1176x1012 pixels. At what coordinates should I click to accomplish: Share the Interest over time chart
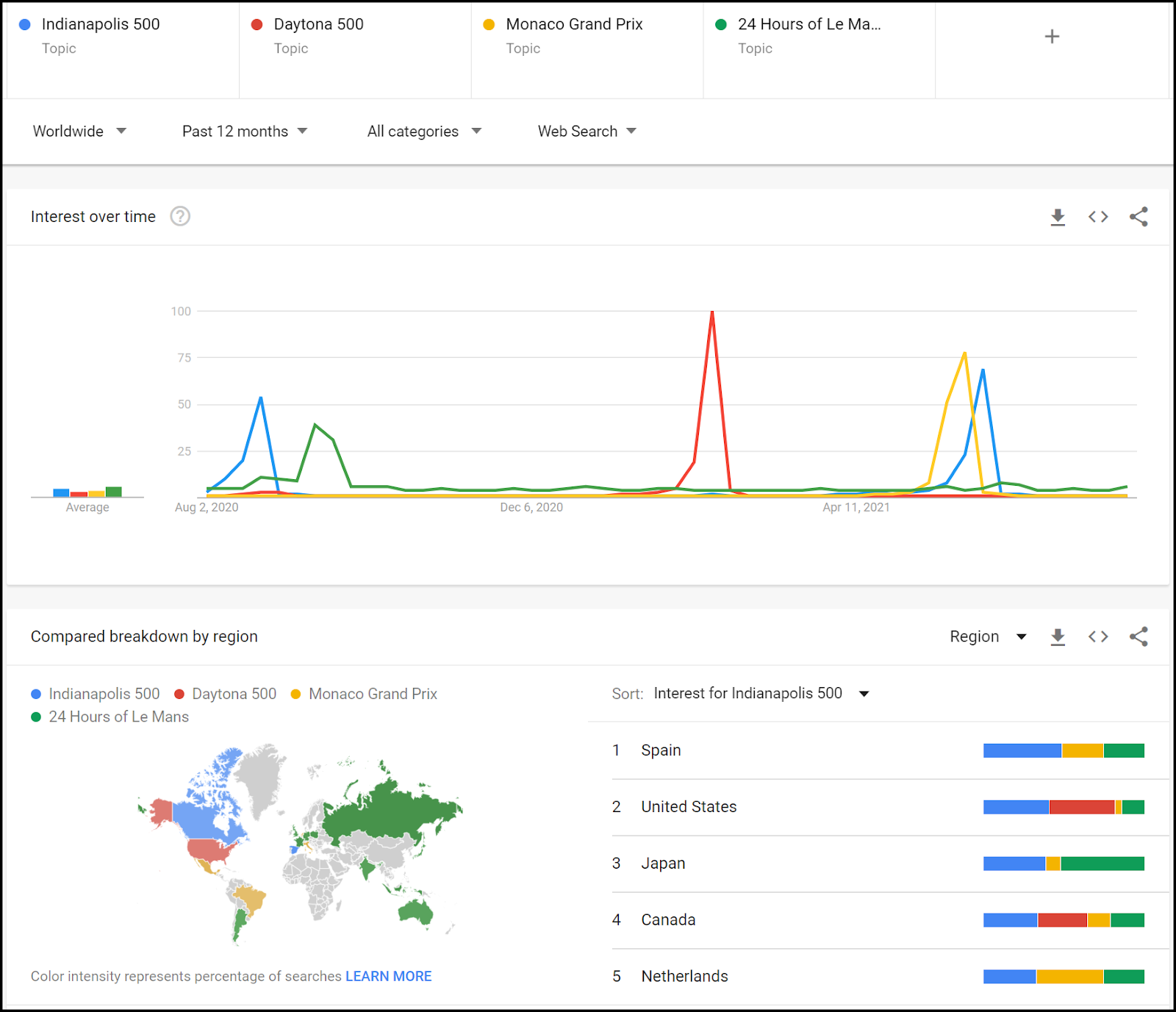[1139, 217]
